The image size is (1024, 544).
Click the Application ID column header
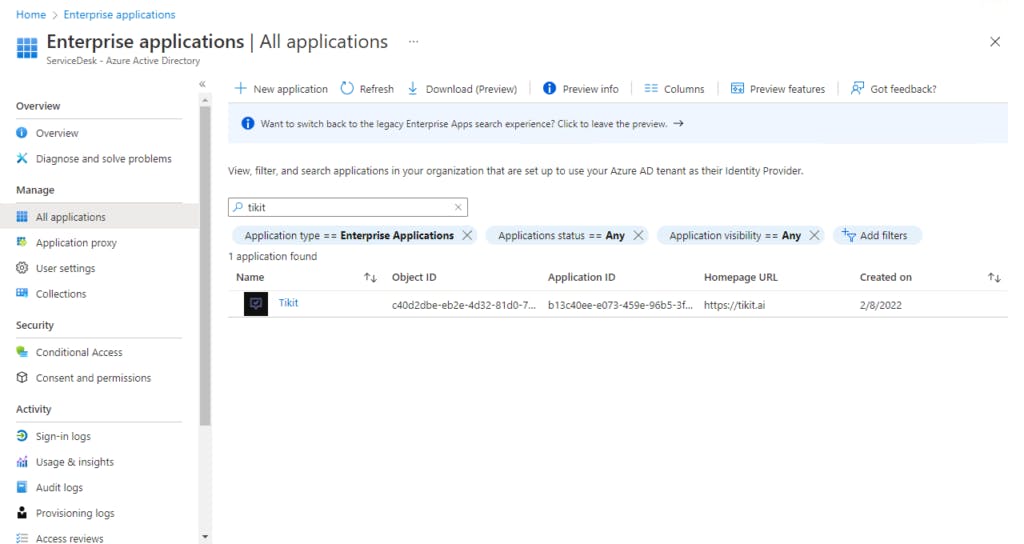[x=581, y=277]
